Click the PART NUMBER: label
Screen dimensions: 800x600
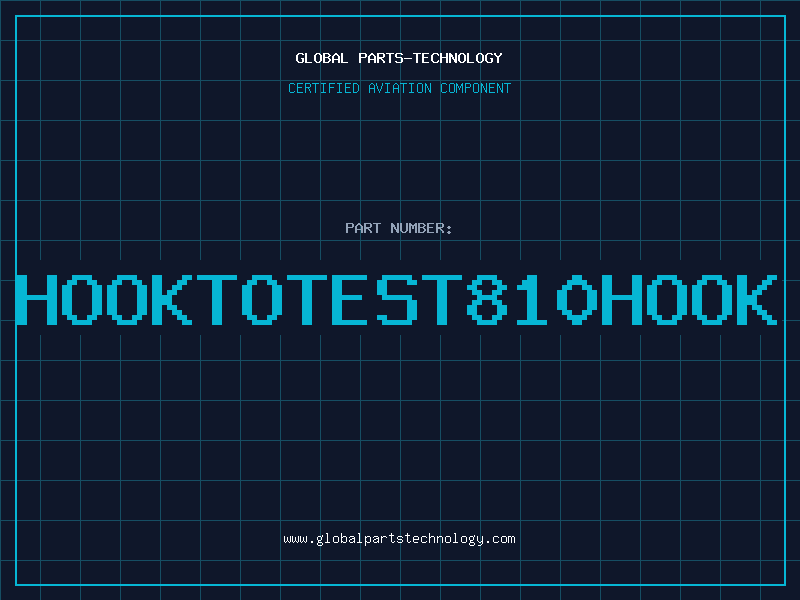(399, 228)
